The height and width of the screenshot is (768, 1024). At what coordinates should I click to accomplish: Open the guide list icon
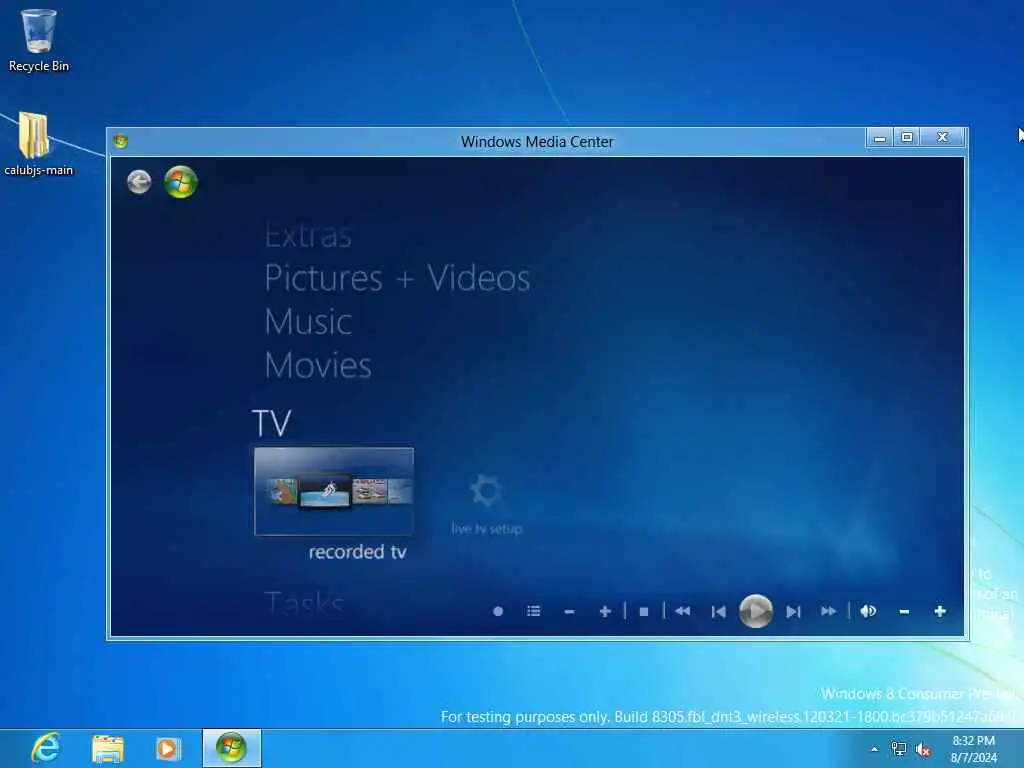(x=534, y=611)
